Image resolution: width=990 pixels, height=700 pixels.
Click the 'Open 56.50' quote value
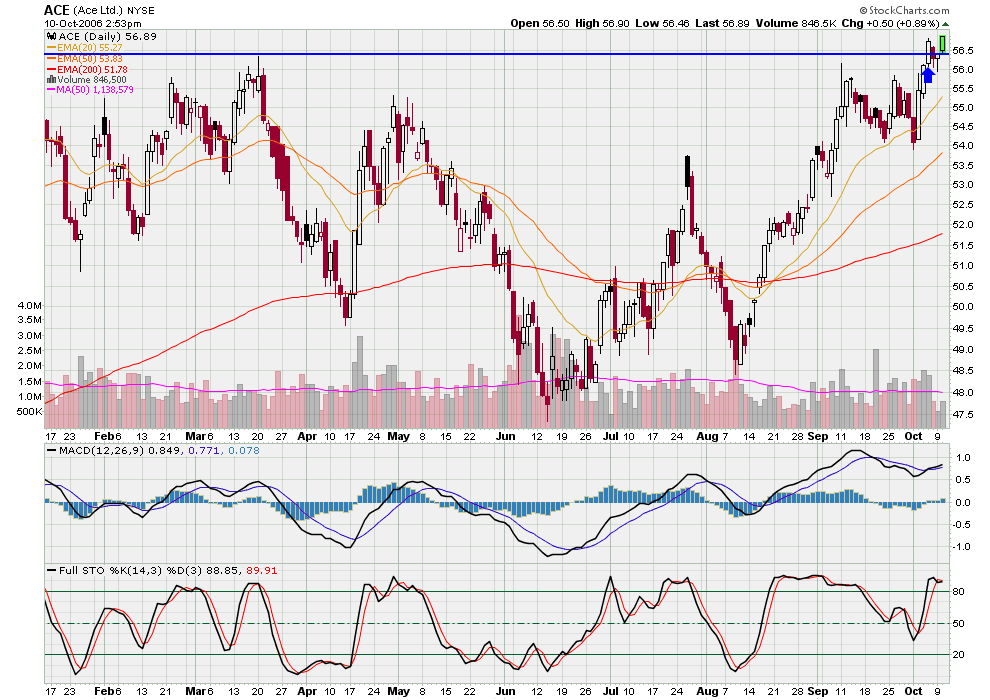point(540,23)
